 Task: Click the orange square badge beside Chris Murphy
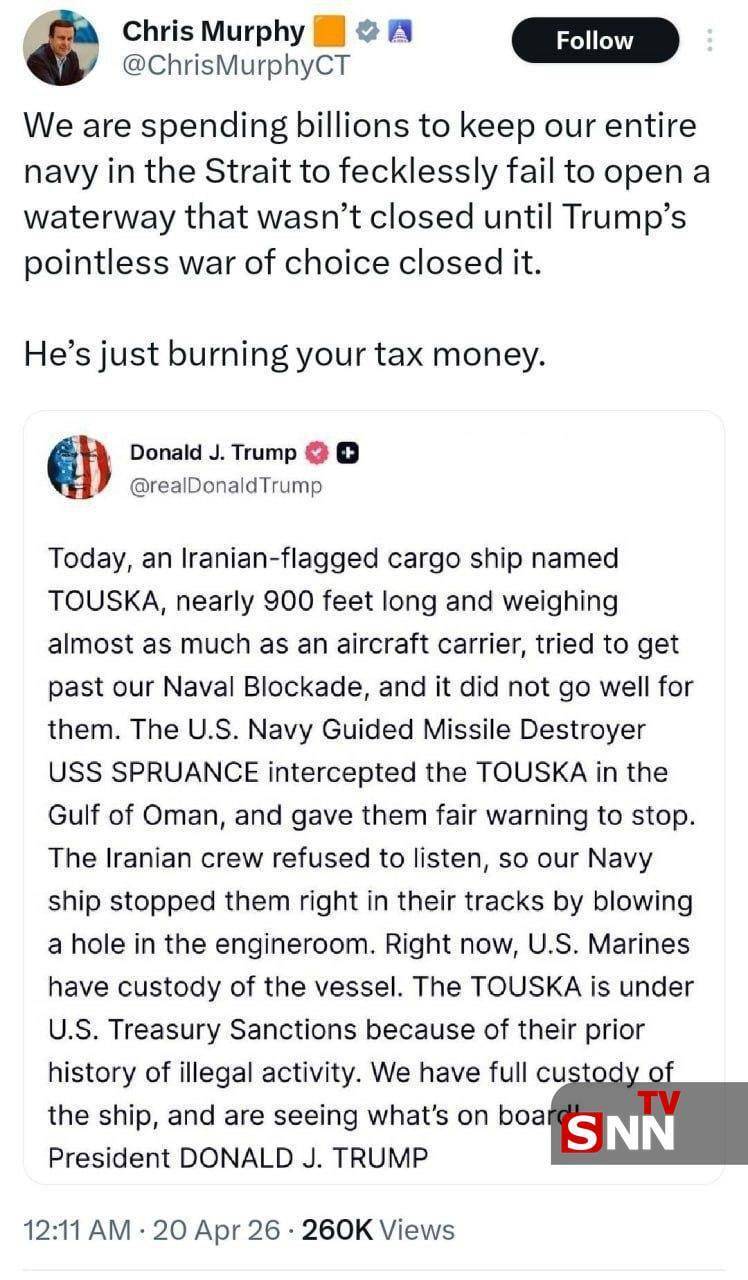pos(328,32)
